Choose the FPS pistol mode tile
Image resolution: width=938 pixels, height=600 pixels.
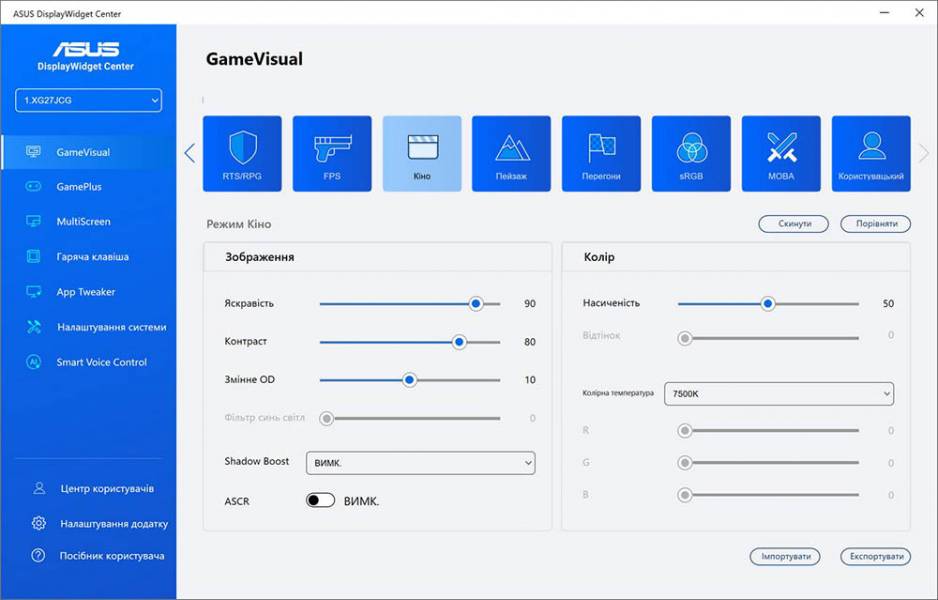coord(332,154)
